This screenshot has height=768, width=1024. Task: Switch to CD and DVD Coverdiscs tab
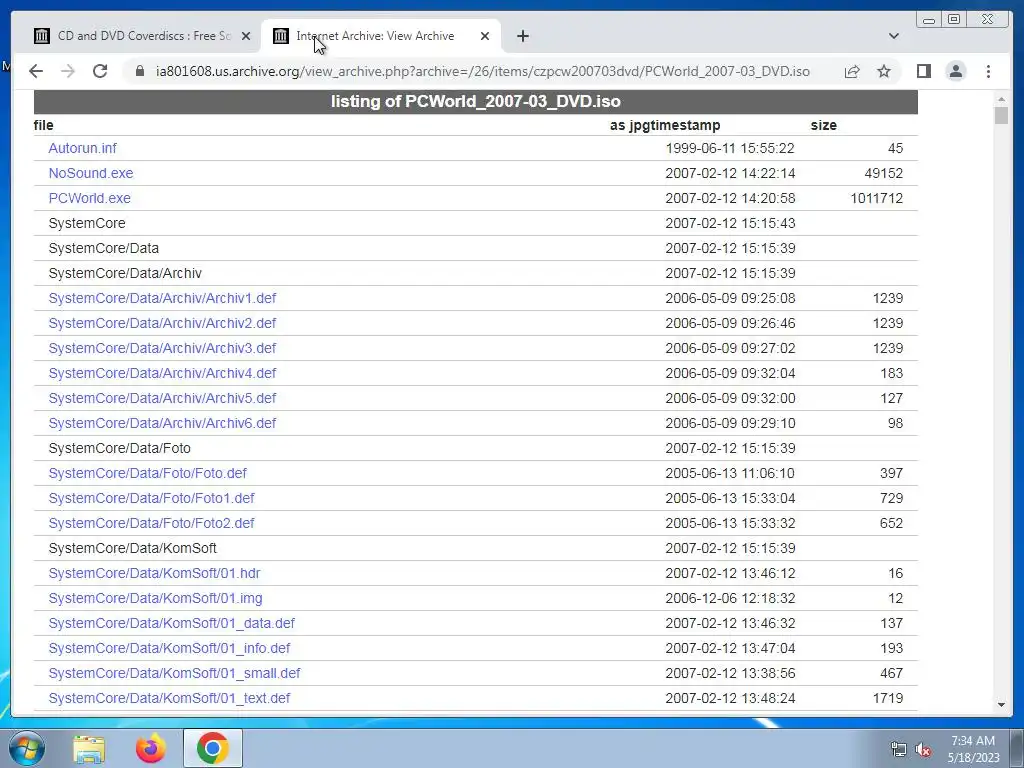click(x=142, y=36)
